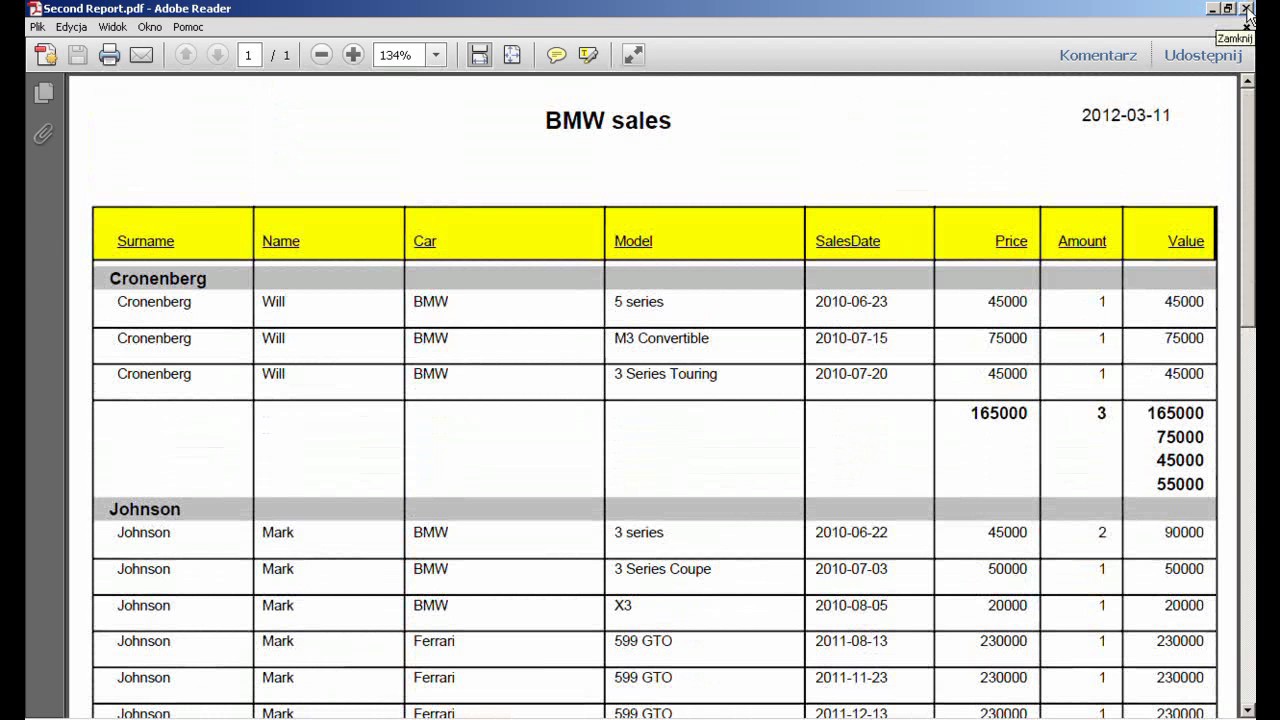Viewport: 1280px width, 720px height.
Task: Open the Komentarz pane
Action: pyautogui.click(x=1098, y=55)
